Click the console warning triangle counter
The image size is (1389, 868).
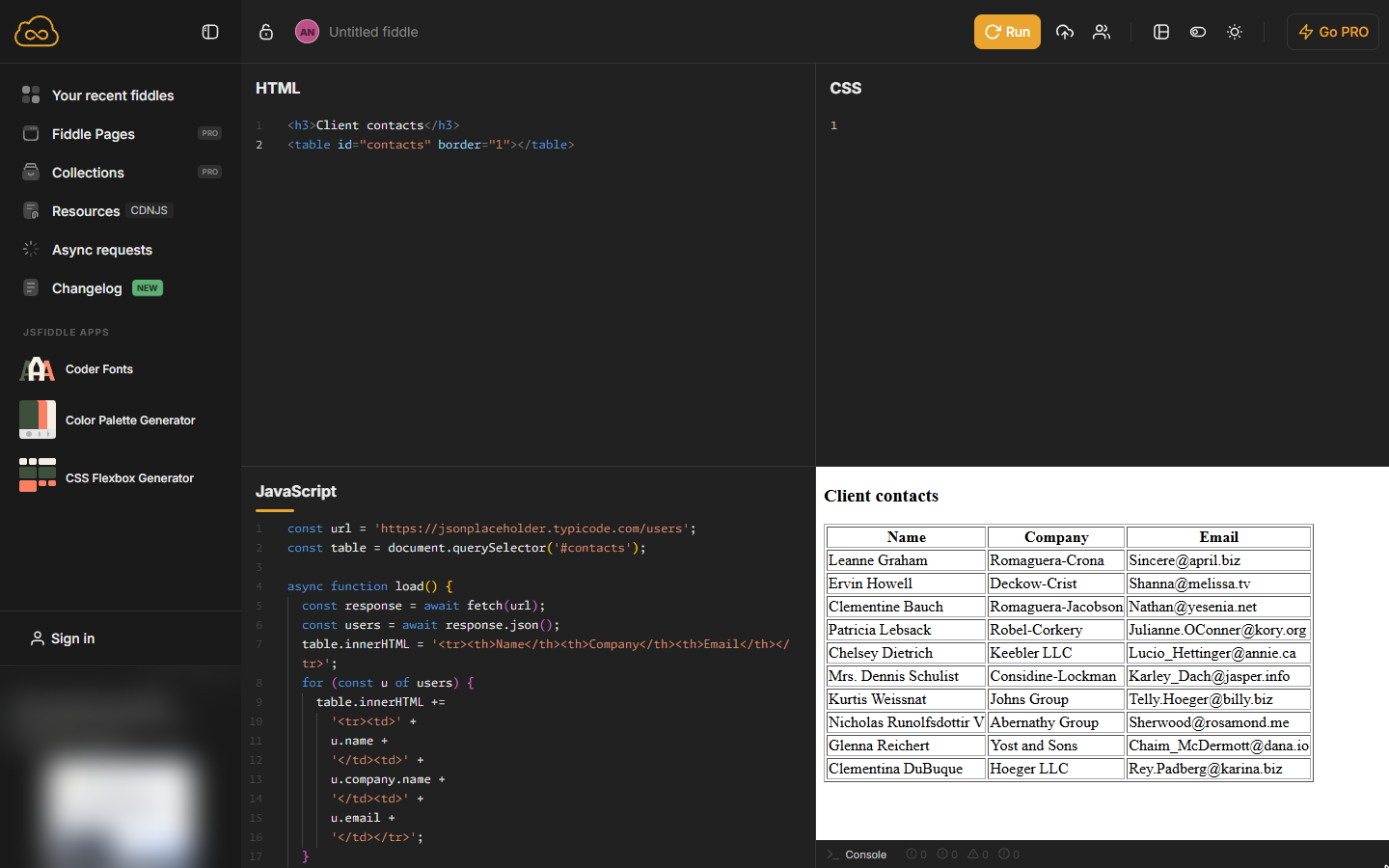[x=979, y=855]
